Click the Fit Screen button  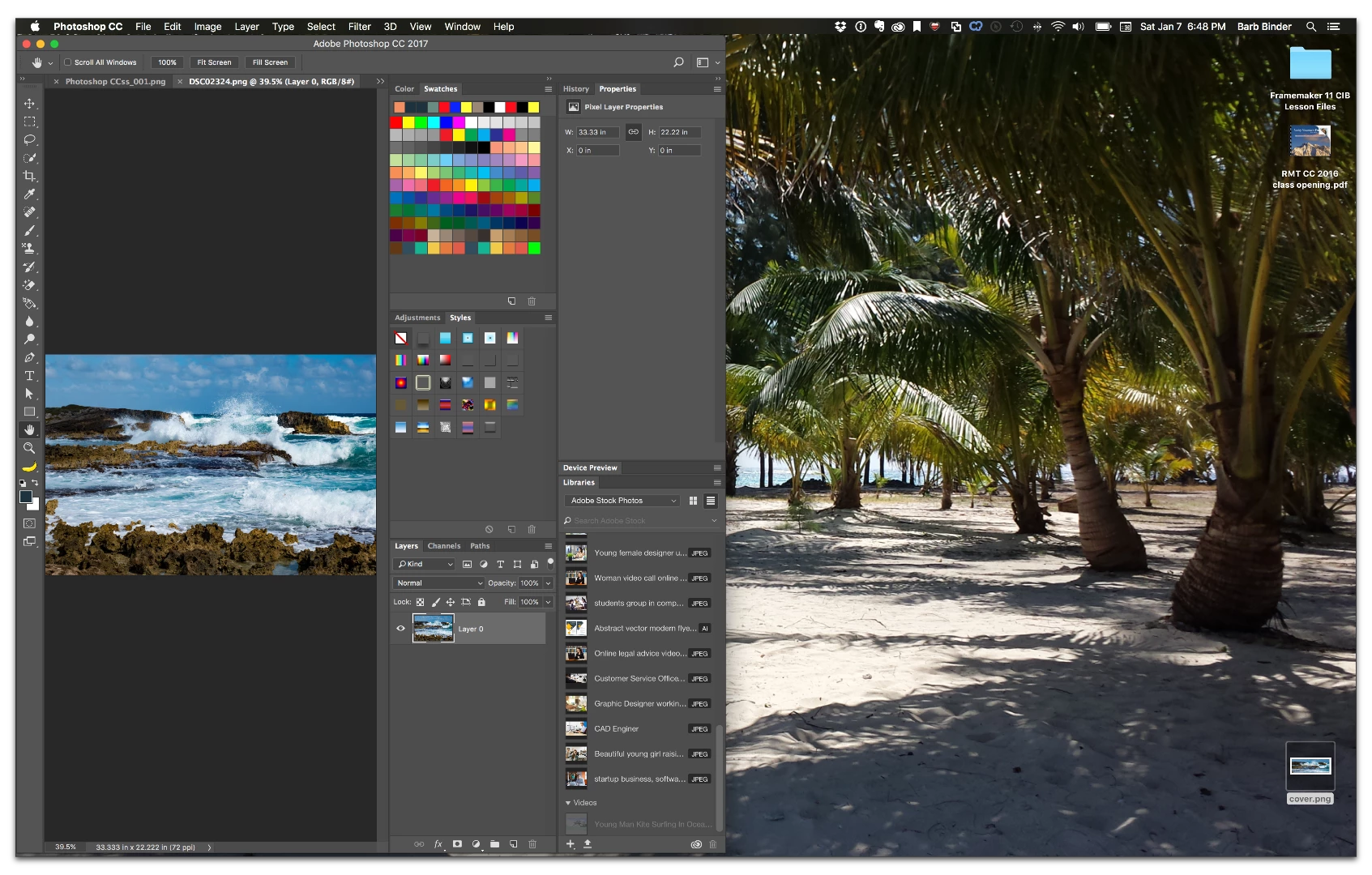(x=214, y=62)
